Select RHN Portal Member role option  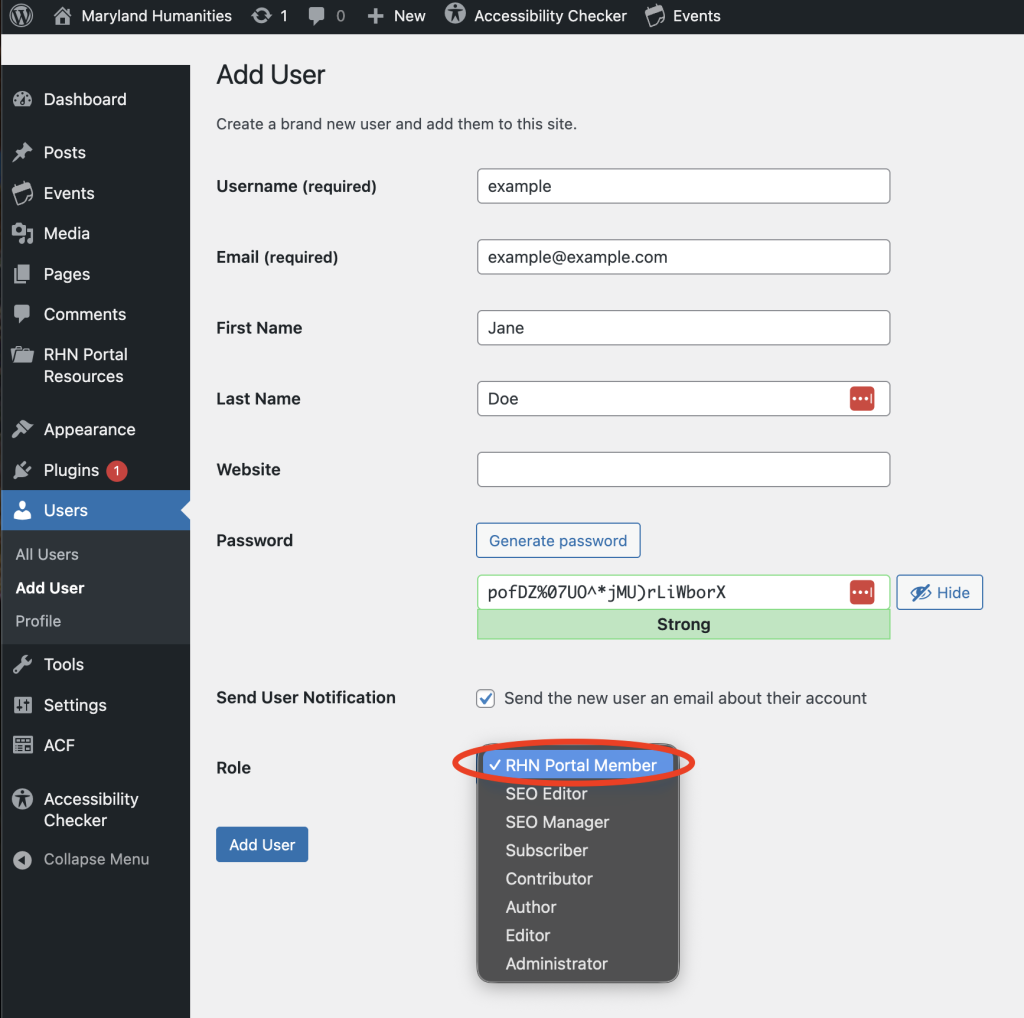pos(578,765)
